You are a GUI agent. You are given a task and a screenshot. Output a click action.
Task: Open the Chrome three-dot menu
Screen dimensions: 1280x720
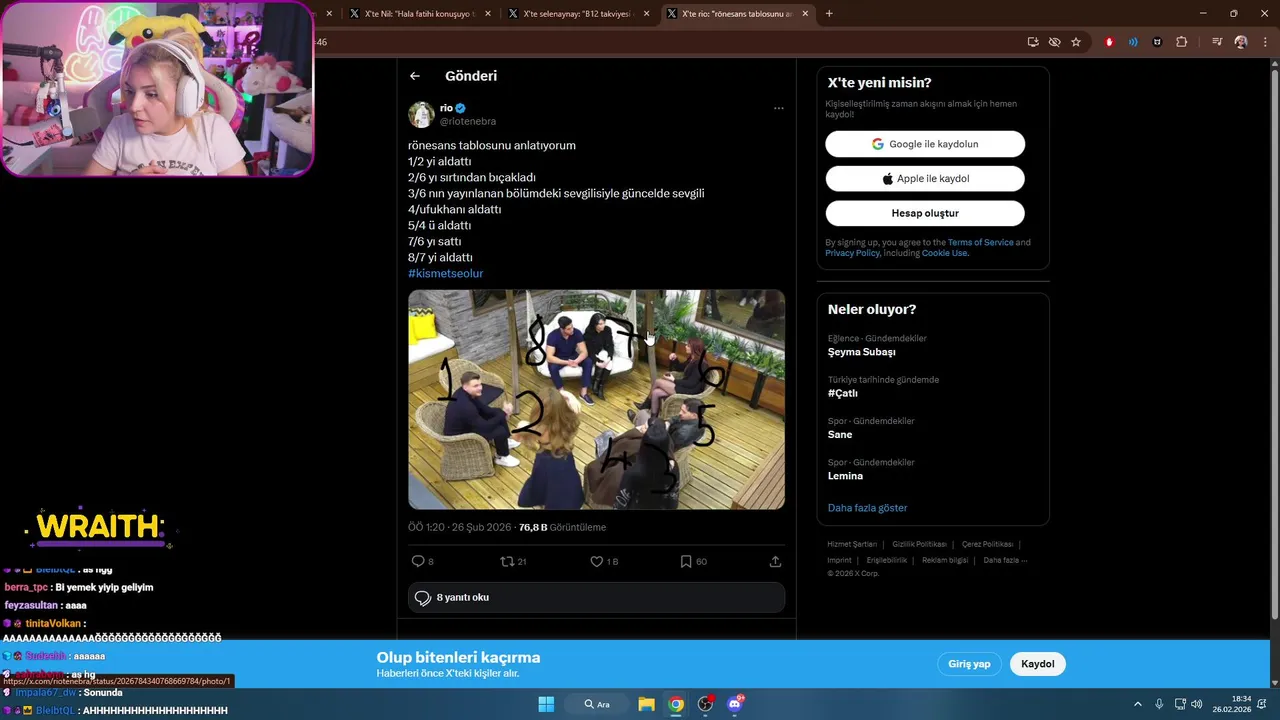pos(1265,42)
